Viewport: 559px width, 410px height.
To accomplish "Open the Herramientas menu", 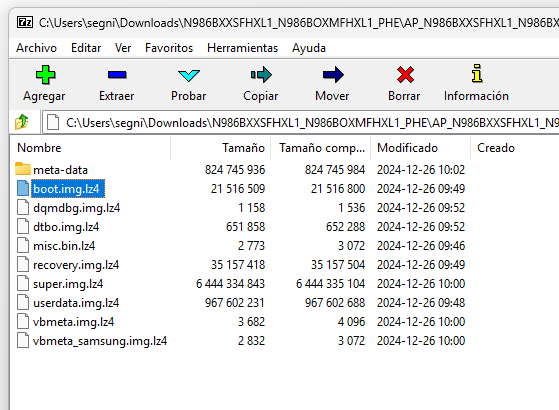I will point(242,48).
